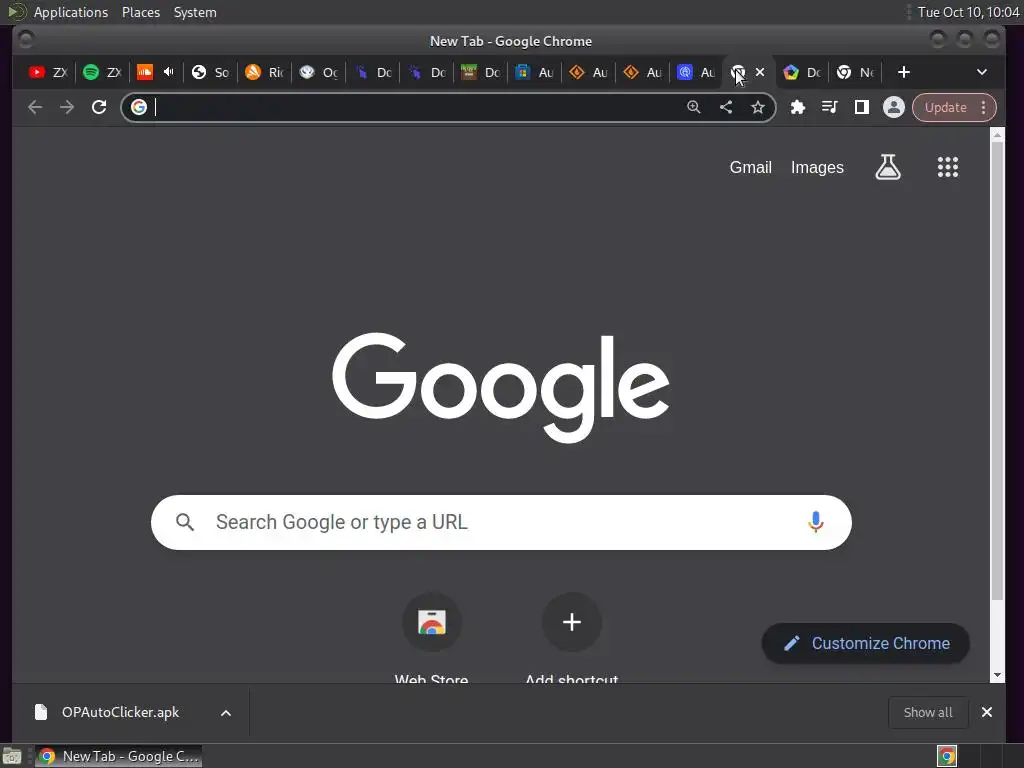Open the media controls icon

point(829,107)
